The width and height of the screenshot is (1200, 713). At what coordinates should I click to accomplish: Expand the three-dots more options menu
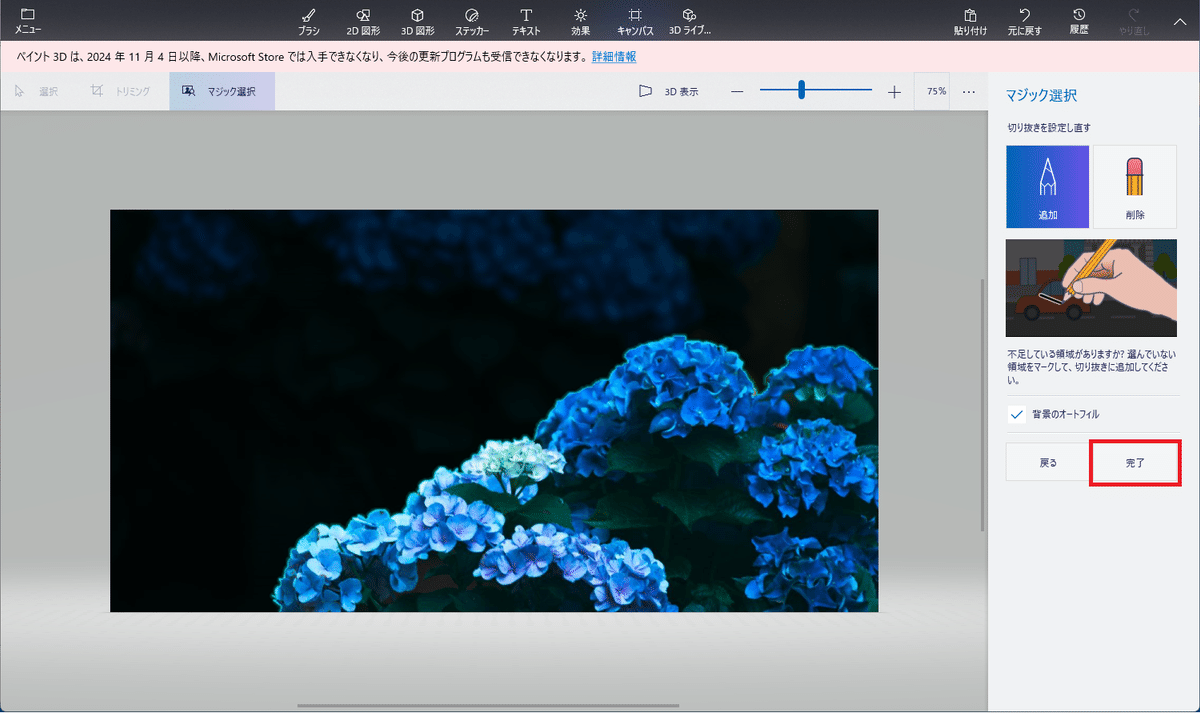point(968,92)
